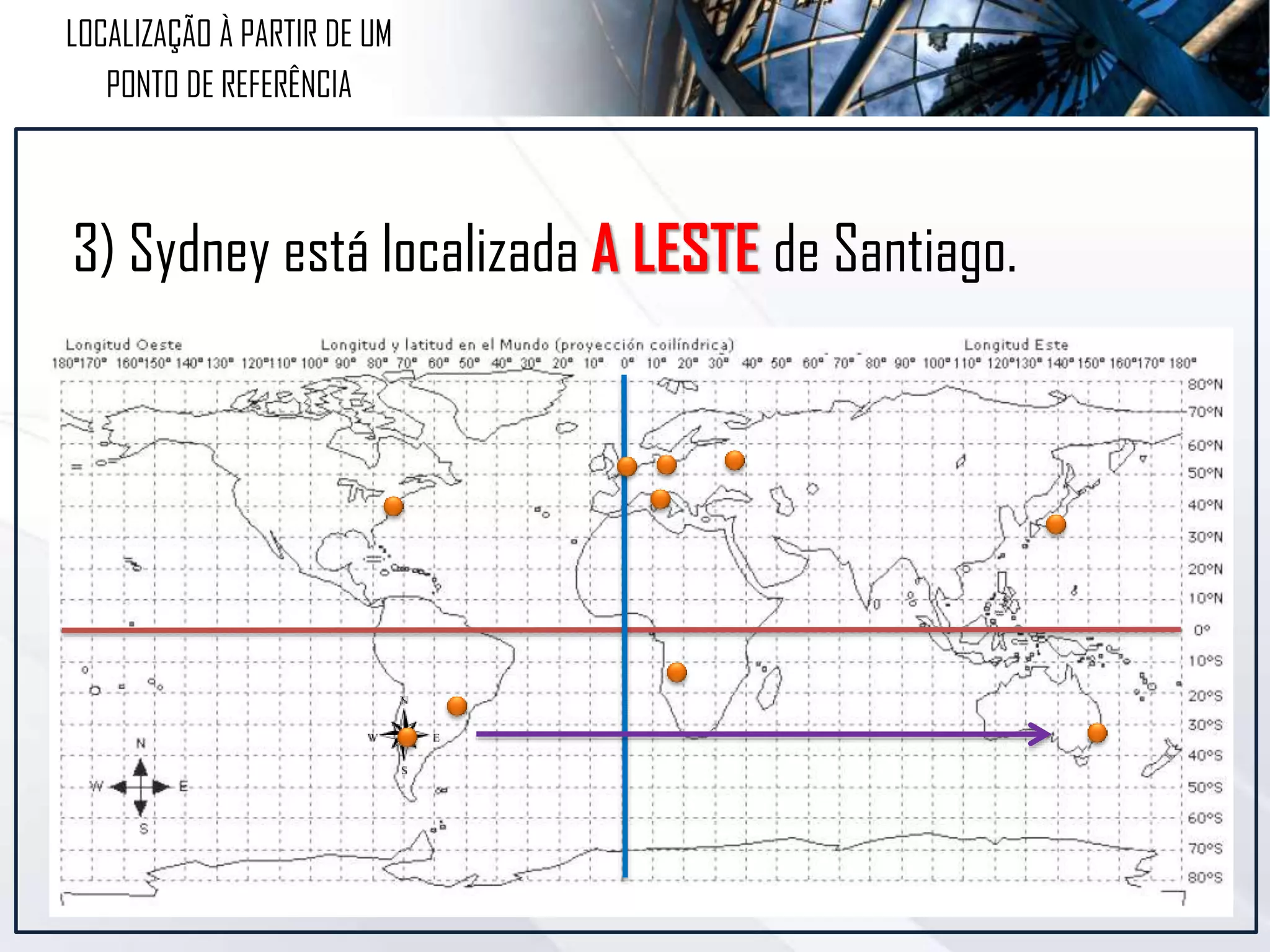Image resolution: width=1270 pixels, height=952 pixels.
Task: Click the word 'Santiago.' in the sentence
Action: pyautogui.click(x=925, y=251)
